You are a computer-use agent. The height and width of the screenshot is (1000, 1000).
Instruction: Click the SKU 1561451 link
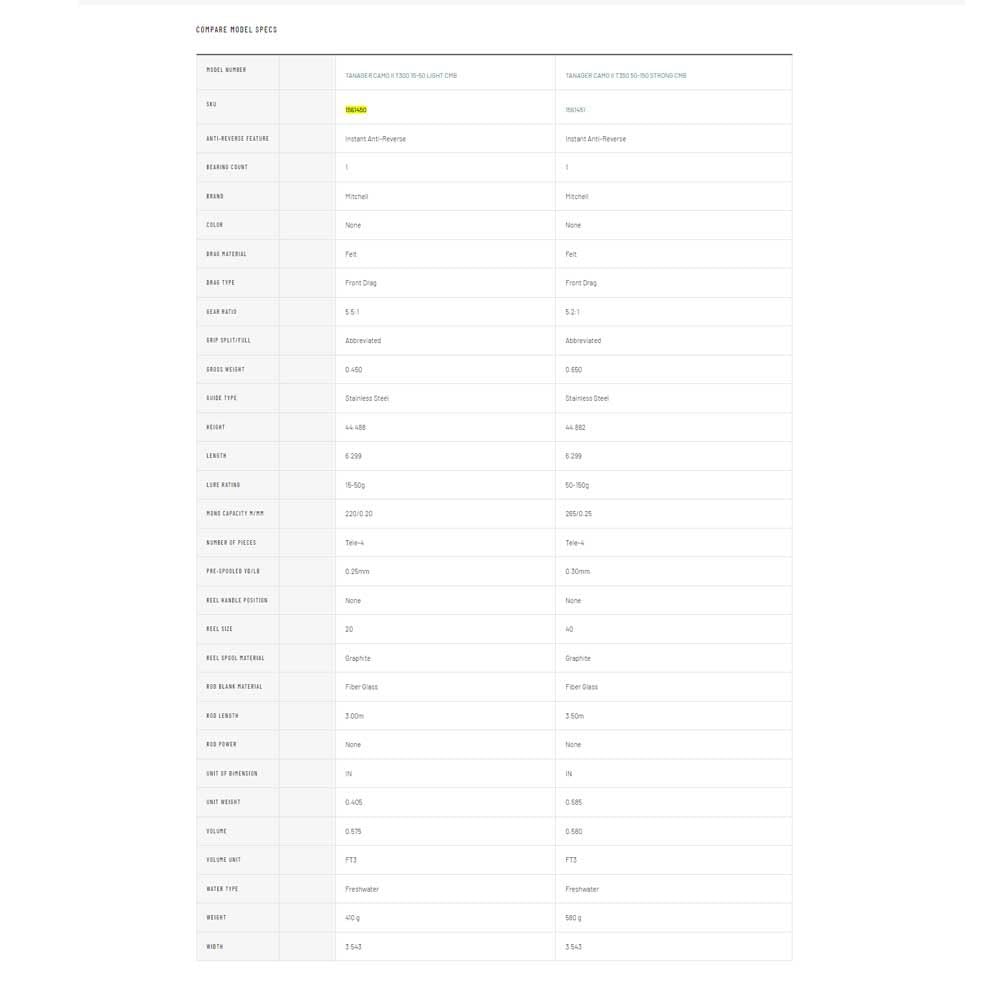pos(575,109)
